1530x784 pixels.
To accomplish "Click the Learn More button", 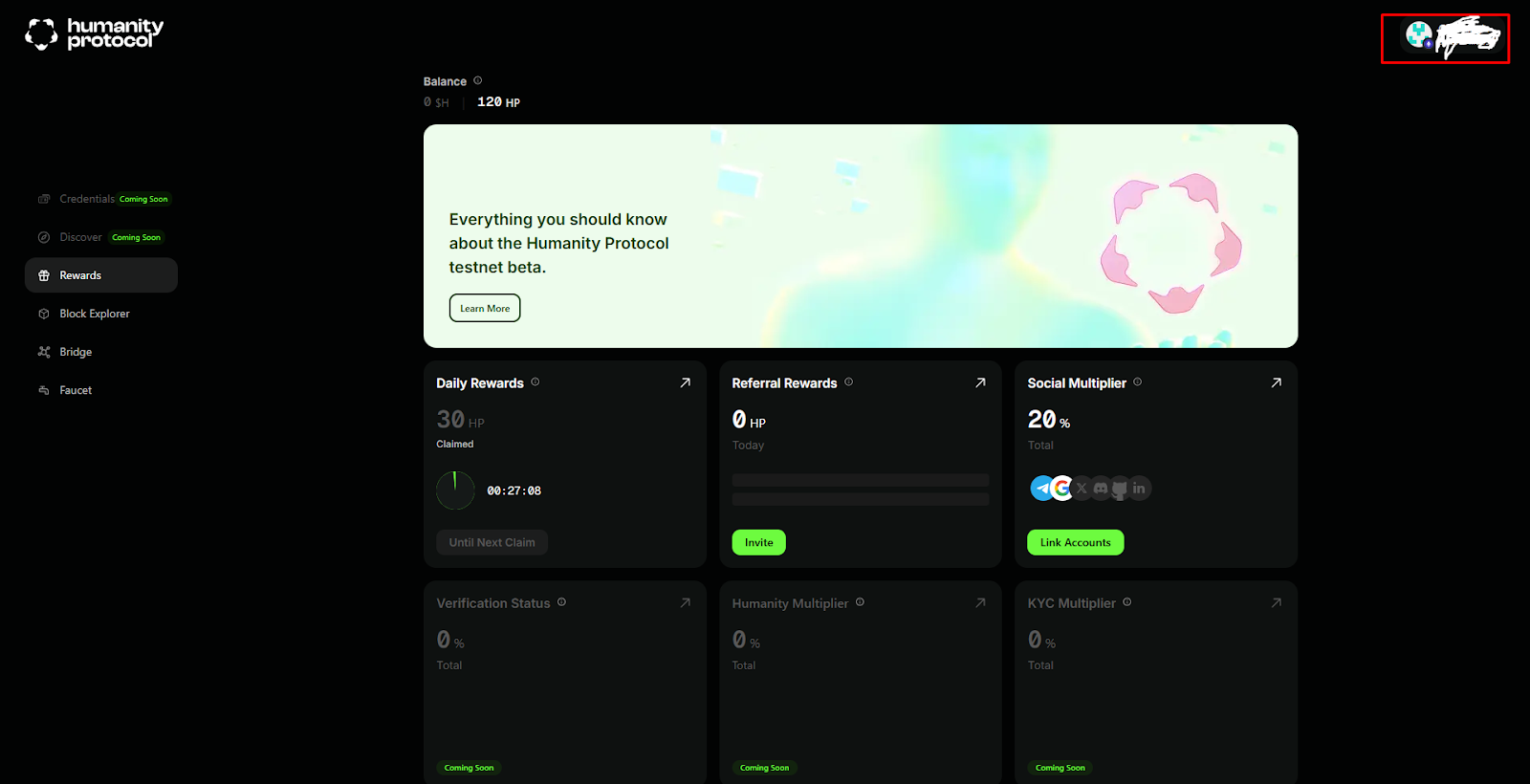I will coord(485,308).
